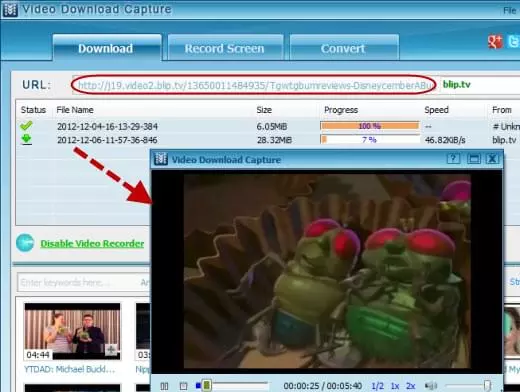Image resolution: width=520 pixels, height=392 pixels.
Task: Click the green downloading arrow status icon
Action: [26, 139]
